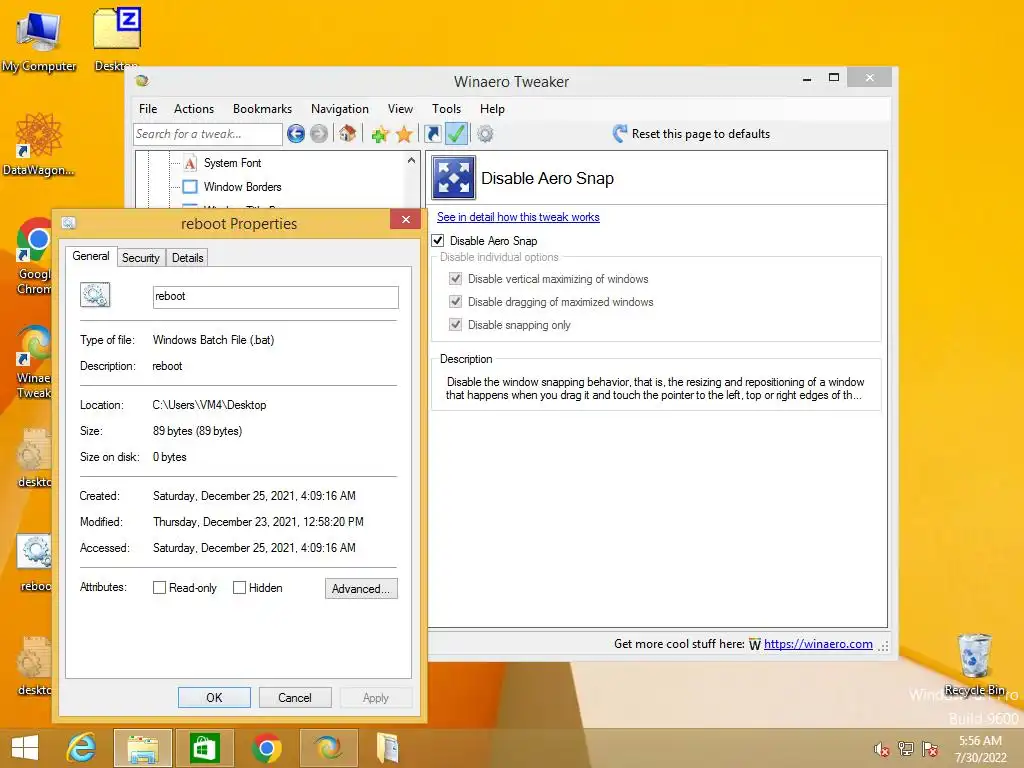The width and height of the screenshot is (1024, 768).
Task: Open Windows Store from taskbar
Action: (x=204, y=748)
